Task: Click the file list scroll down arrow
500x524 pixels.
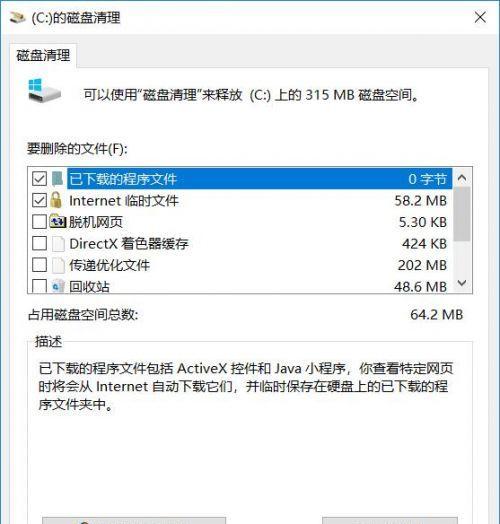Action: [462, 283]
